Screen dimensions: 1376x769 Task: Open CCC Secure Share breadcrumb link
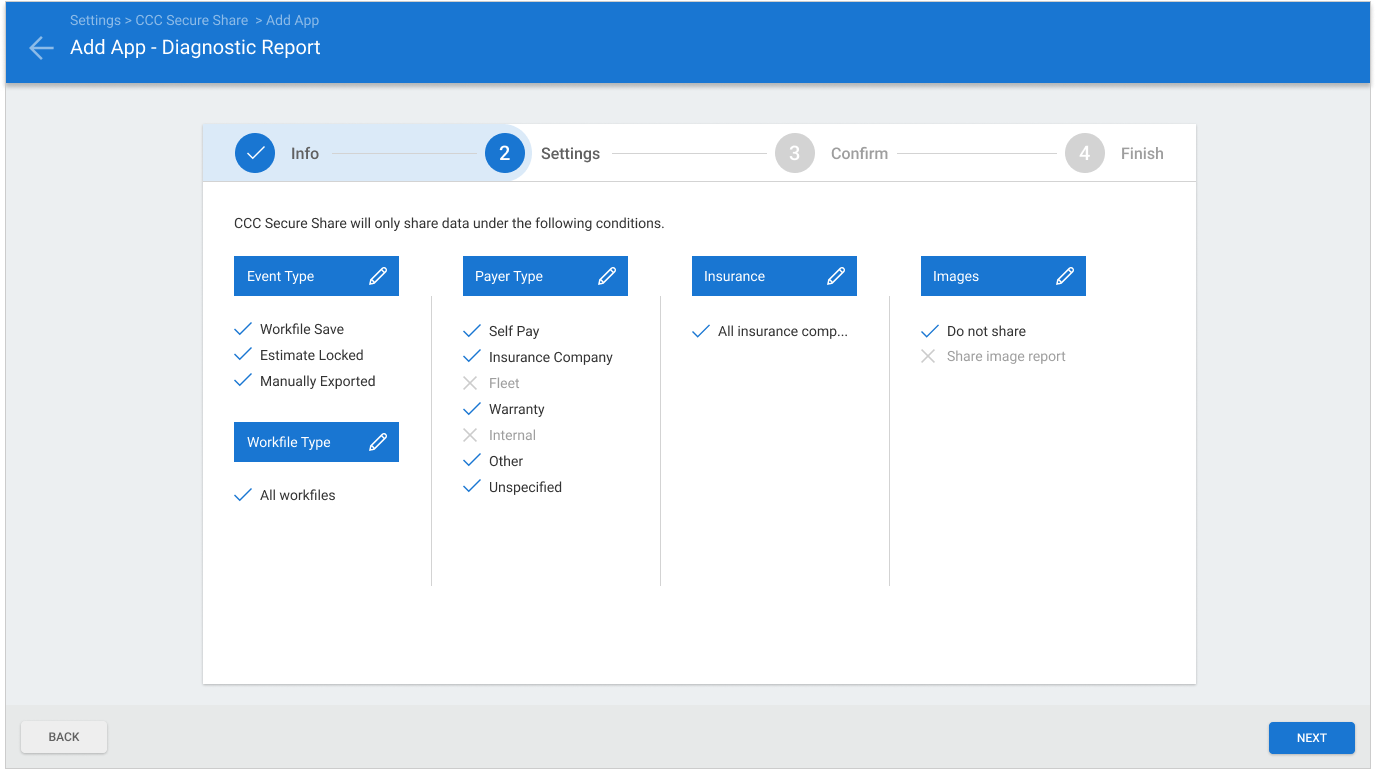192,20
